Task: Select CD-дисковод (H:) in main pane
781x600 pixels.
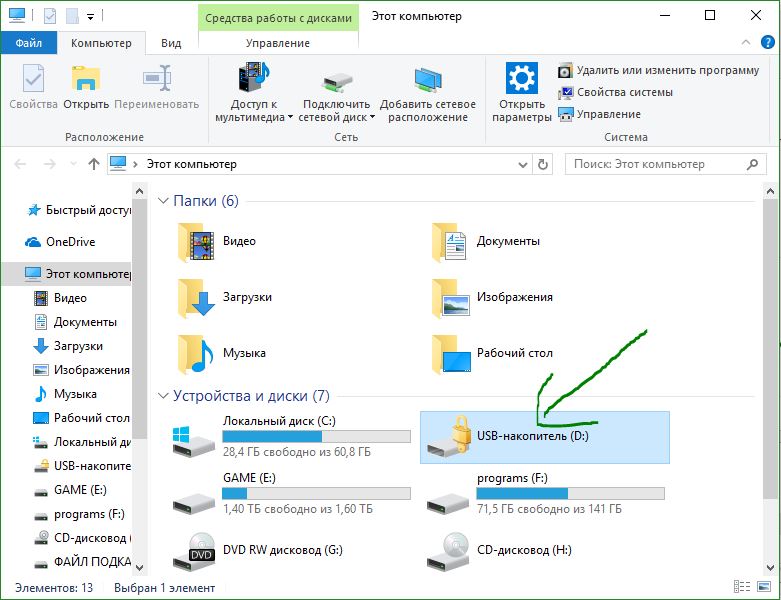Action: [499, 551]
